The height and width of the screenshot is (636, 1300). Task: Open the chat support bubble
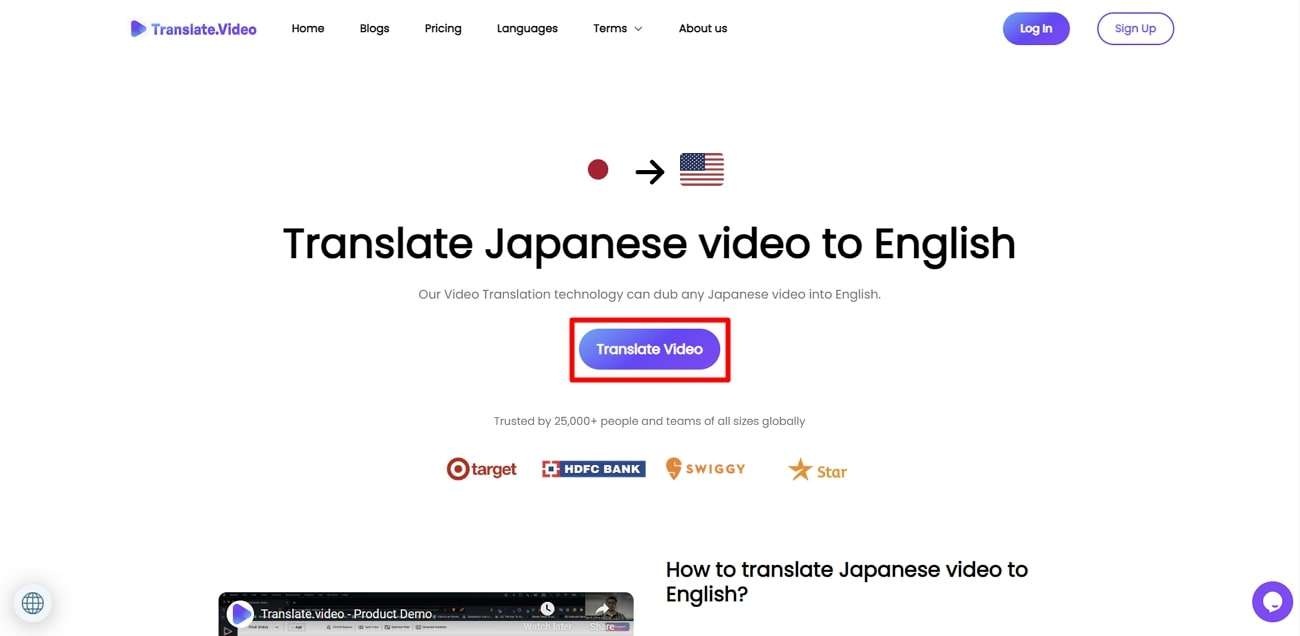click(x=1272, y=601)
